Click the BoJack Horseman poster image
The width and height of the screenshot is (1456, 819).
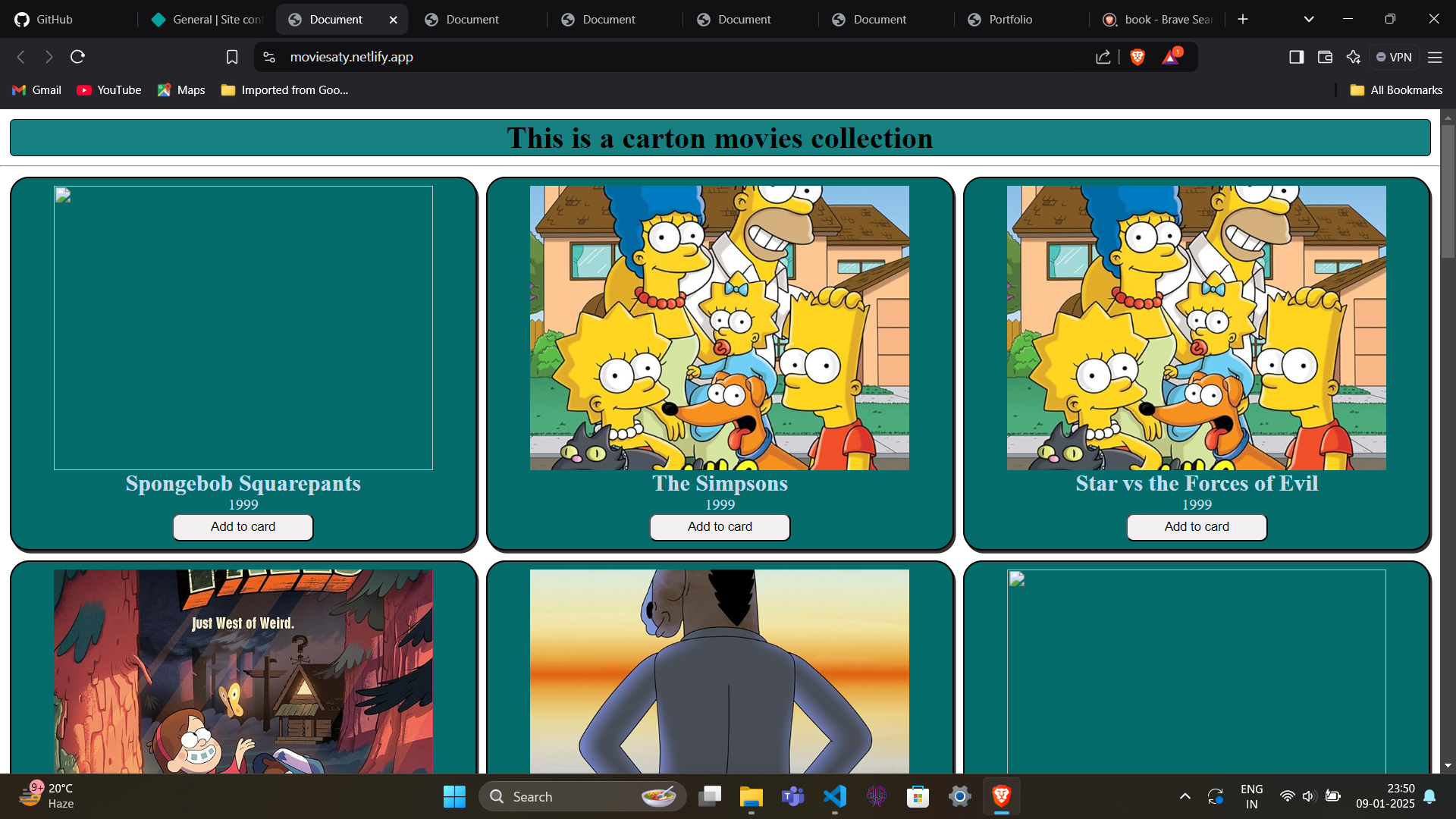720,671
